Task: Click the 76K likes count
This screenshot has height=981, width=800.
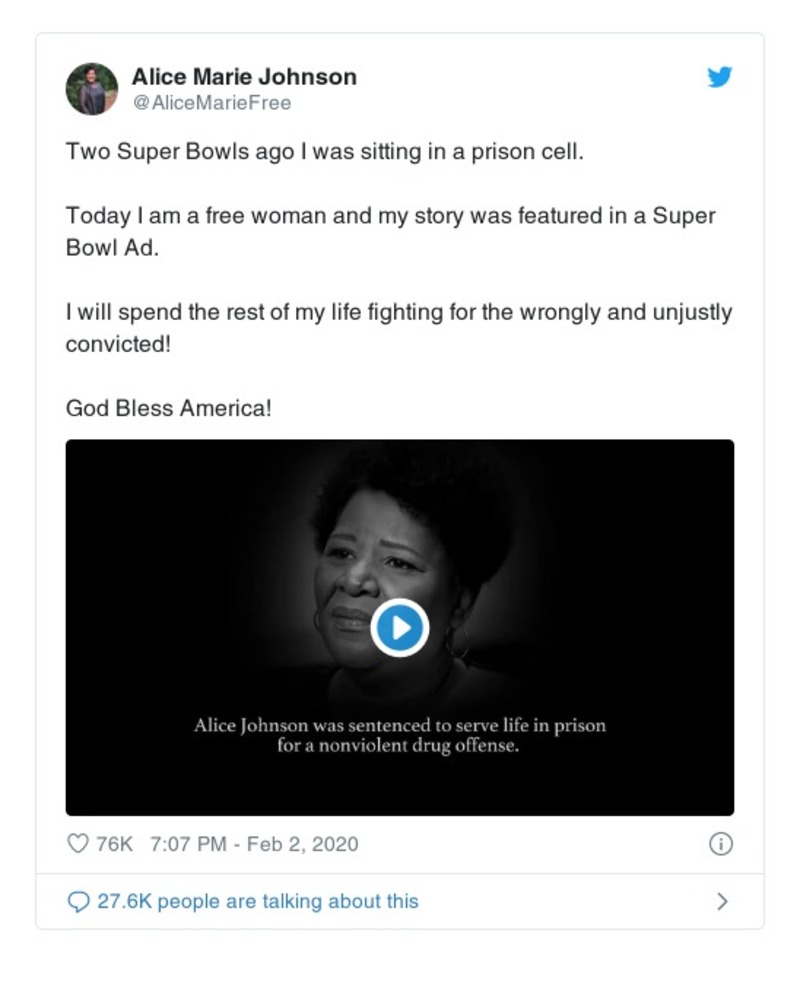Action: click(114, 844)
